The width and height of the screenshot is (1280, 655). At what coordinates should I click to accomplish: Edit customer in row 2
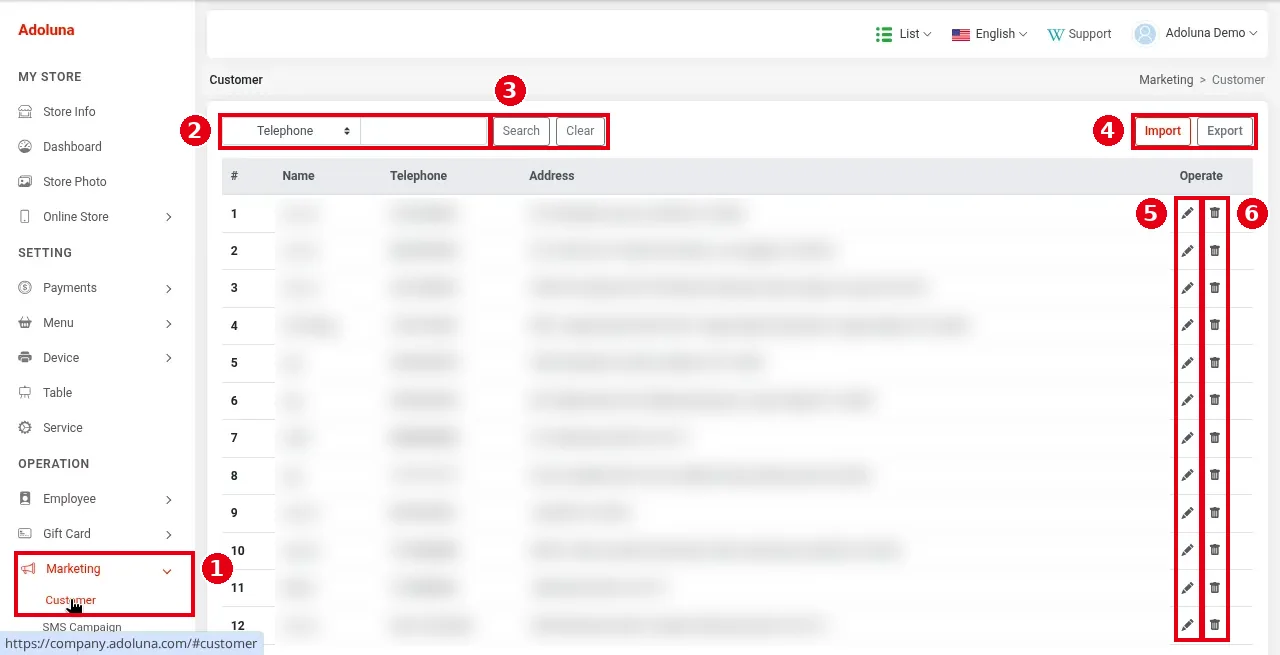click(x=1187, y=250)
